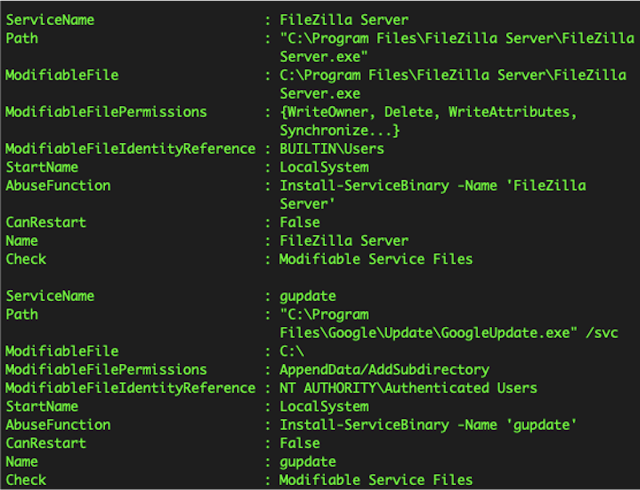
Task: Click the CanRestart label in the gupdate entry
Action: [x=46, y=443]
